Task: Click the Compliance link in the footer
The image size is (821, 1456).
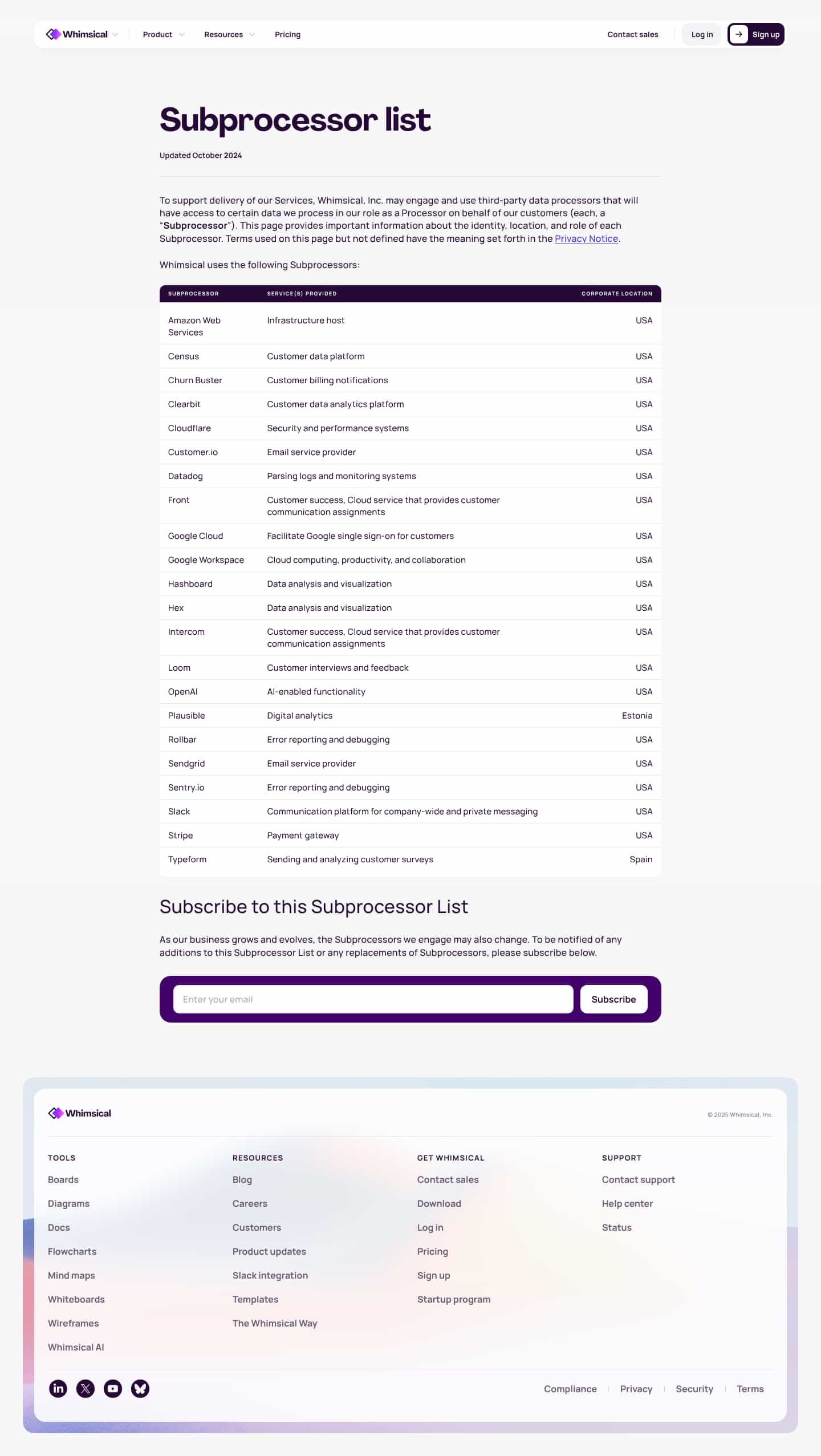Action: point(570,1389)
